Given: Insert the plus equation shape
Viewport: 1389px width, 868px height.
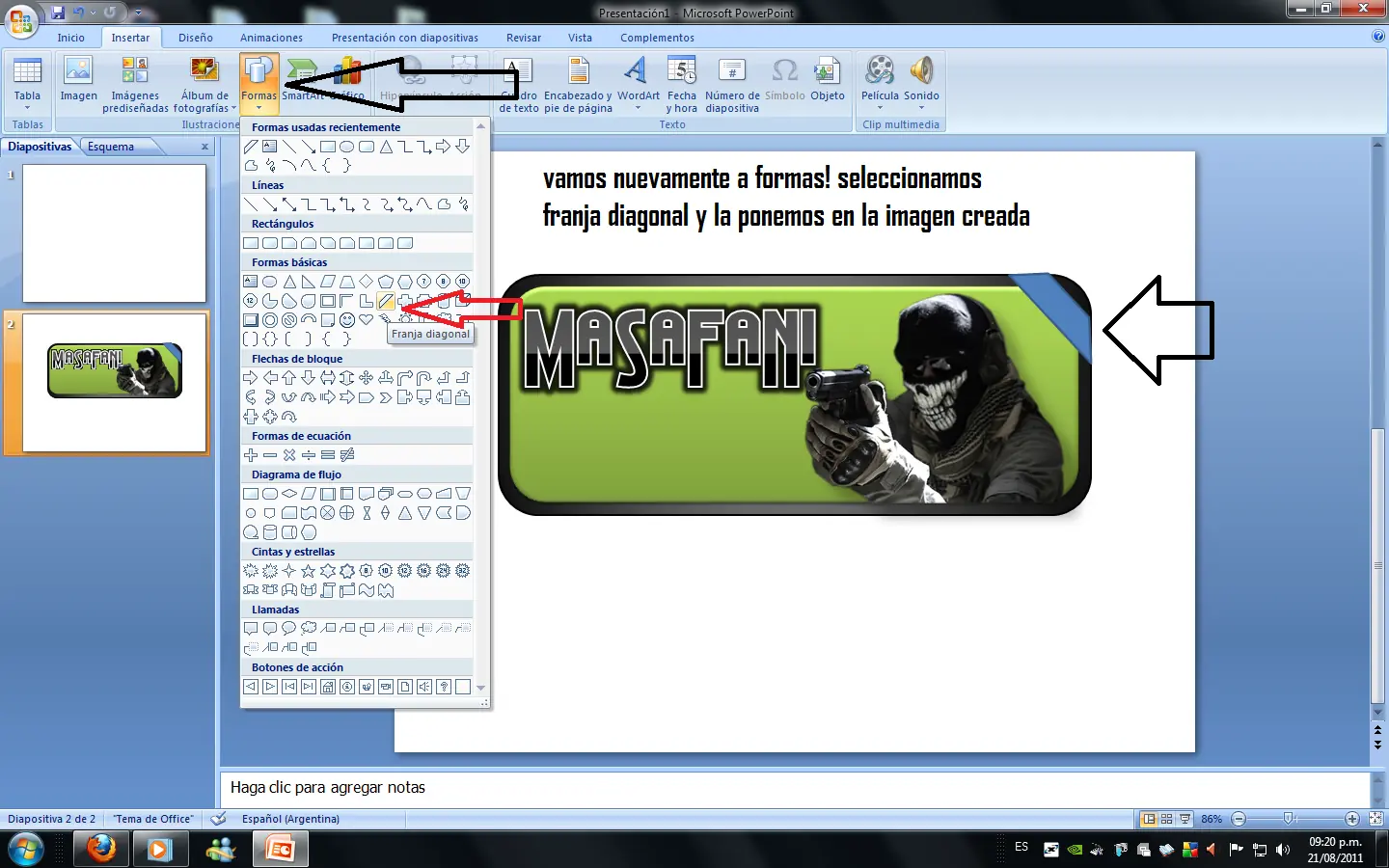Looking at the screenshot, I should 251,455.
